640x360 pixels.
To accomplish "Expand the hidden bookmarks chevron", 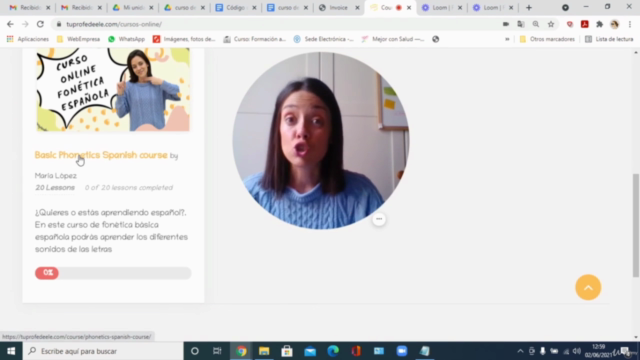I will tap(507, 39).
